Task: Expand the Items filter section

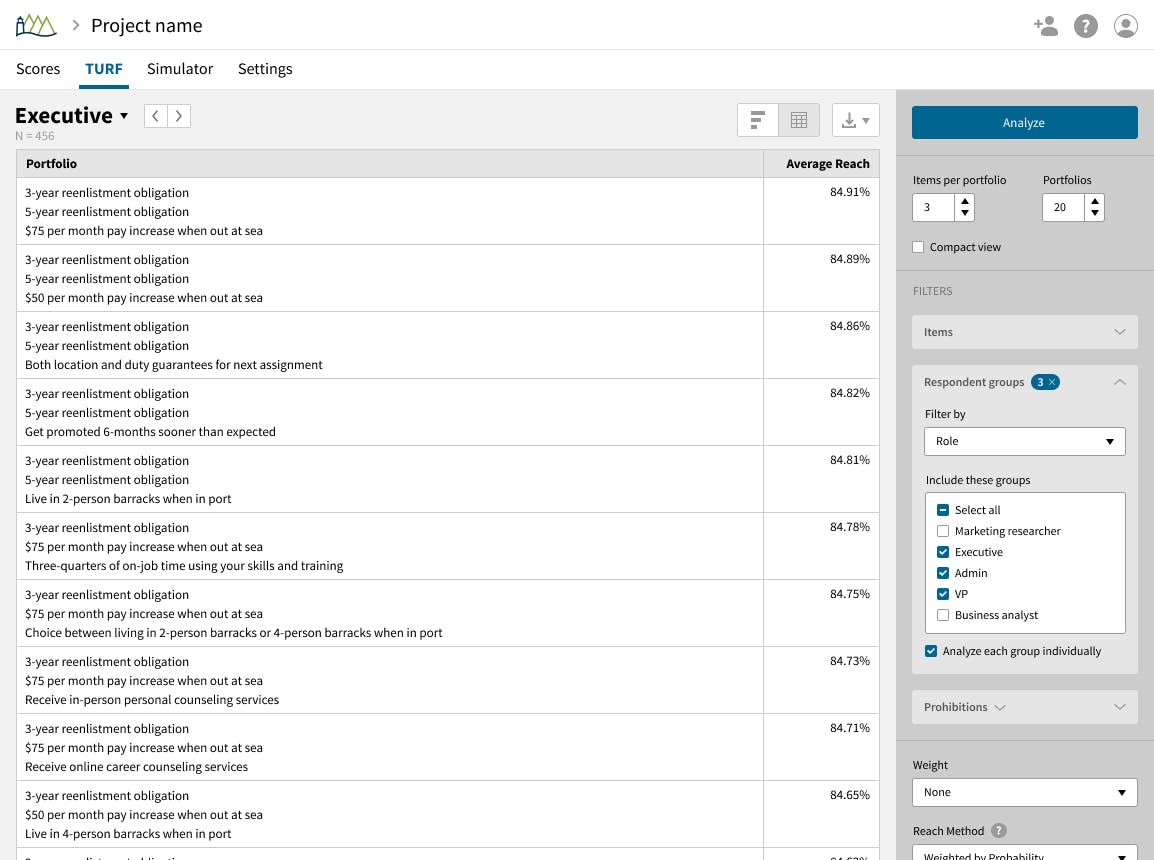Action: [1024, 333]
